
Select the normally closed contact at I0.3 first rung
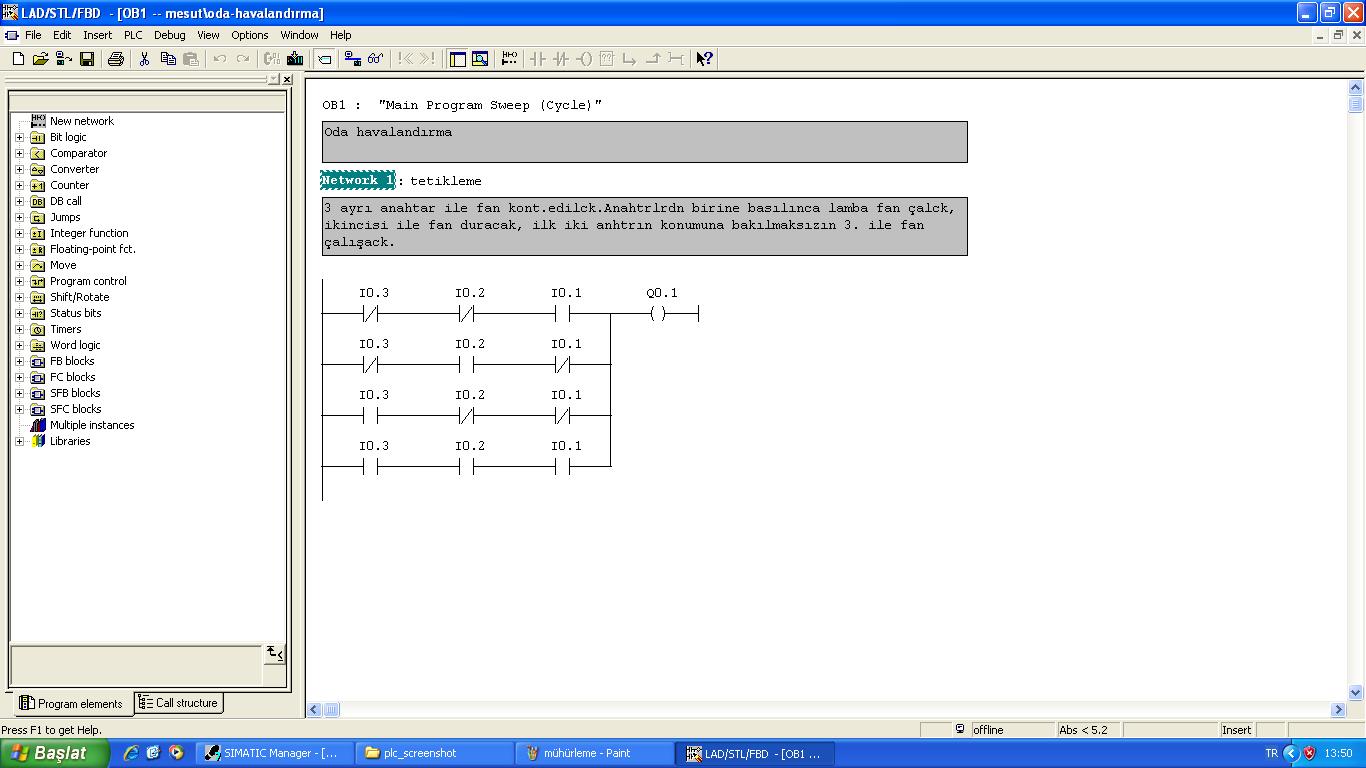370,314
